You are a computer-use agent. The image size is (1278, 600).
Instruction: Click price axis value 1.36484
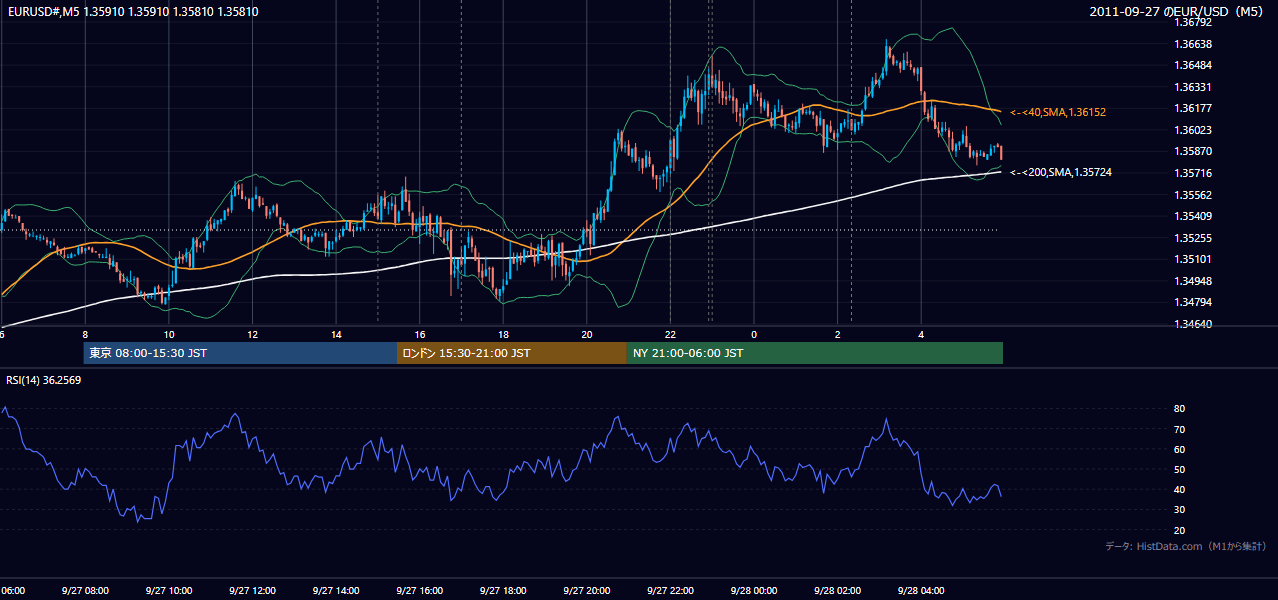pos(1194,65)
